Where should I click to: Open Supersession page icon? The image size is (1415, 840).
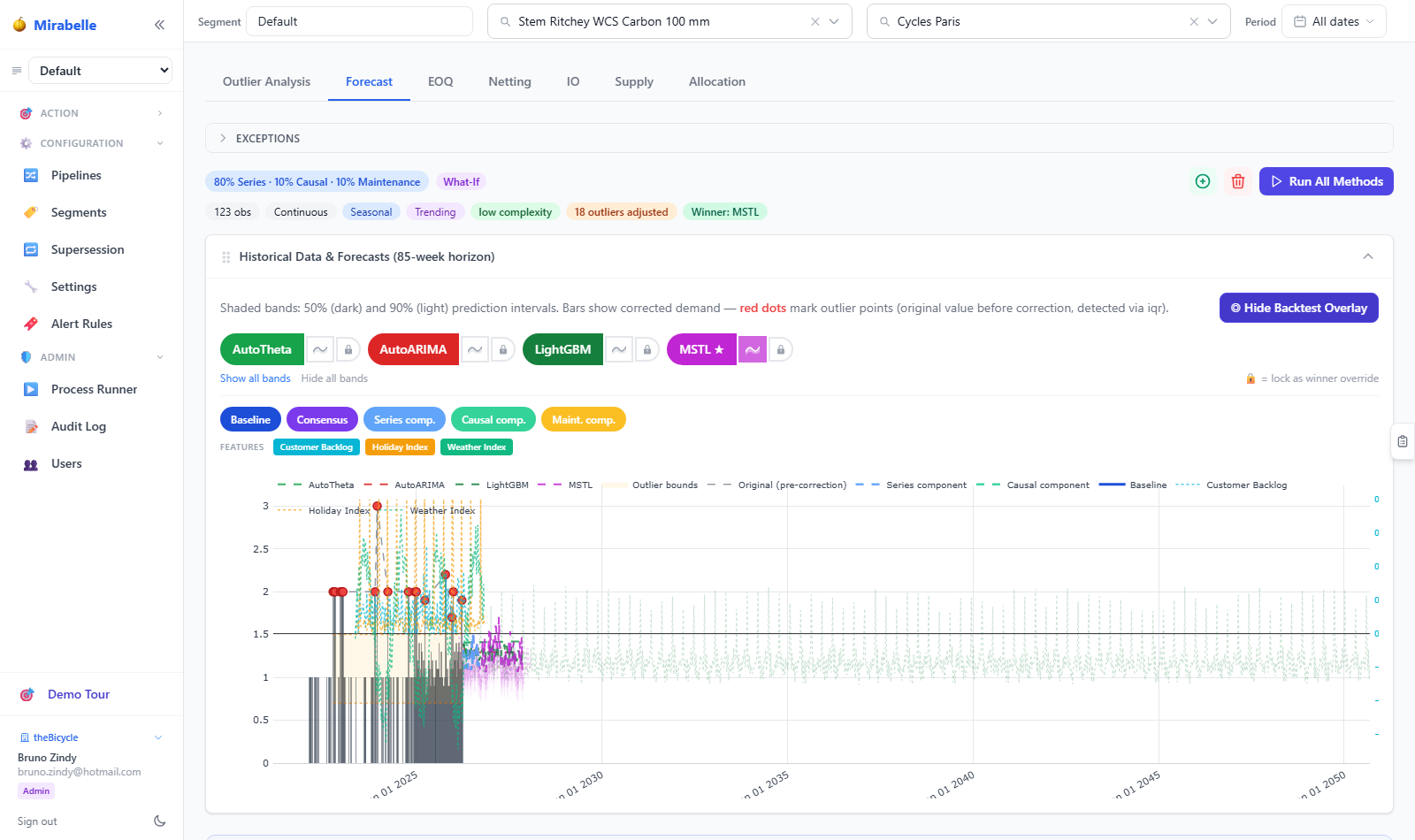(x=31, y=249)
